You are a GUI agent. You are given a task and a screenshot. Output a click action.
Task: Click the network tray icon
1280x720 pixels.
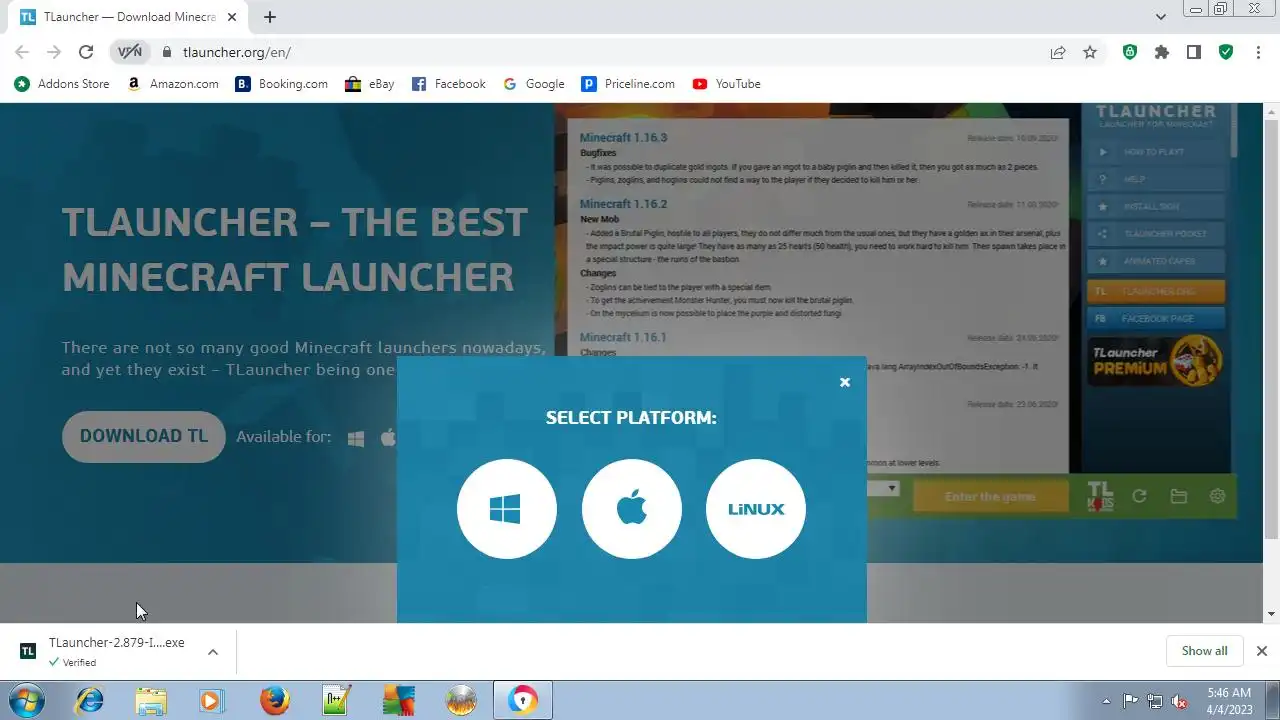(x=1155, y=701)
